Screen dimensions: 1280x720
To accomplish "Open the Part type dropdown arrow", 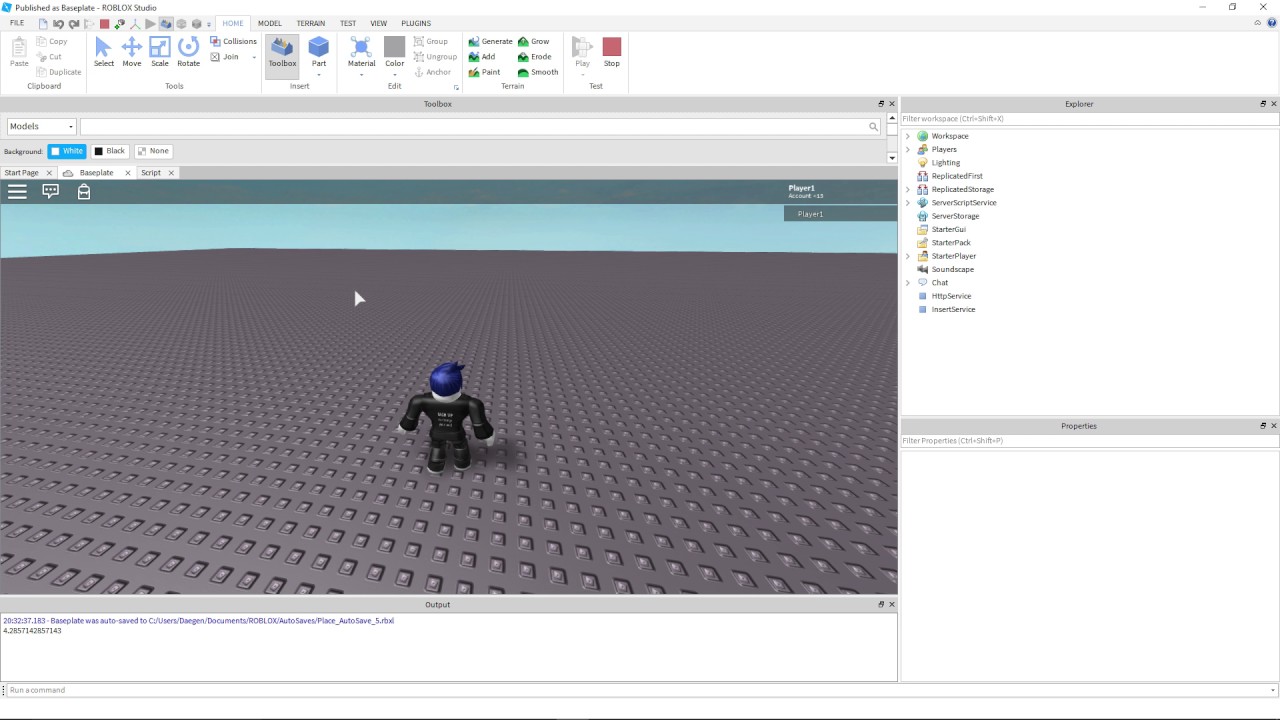I will click(x=319, y=75).
